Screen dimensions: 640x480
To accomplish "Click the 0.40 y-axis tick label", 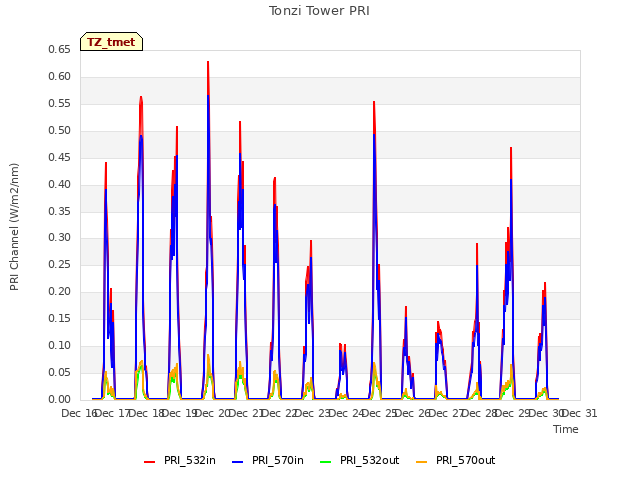I will pos(60,184).
